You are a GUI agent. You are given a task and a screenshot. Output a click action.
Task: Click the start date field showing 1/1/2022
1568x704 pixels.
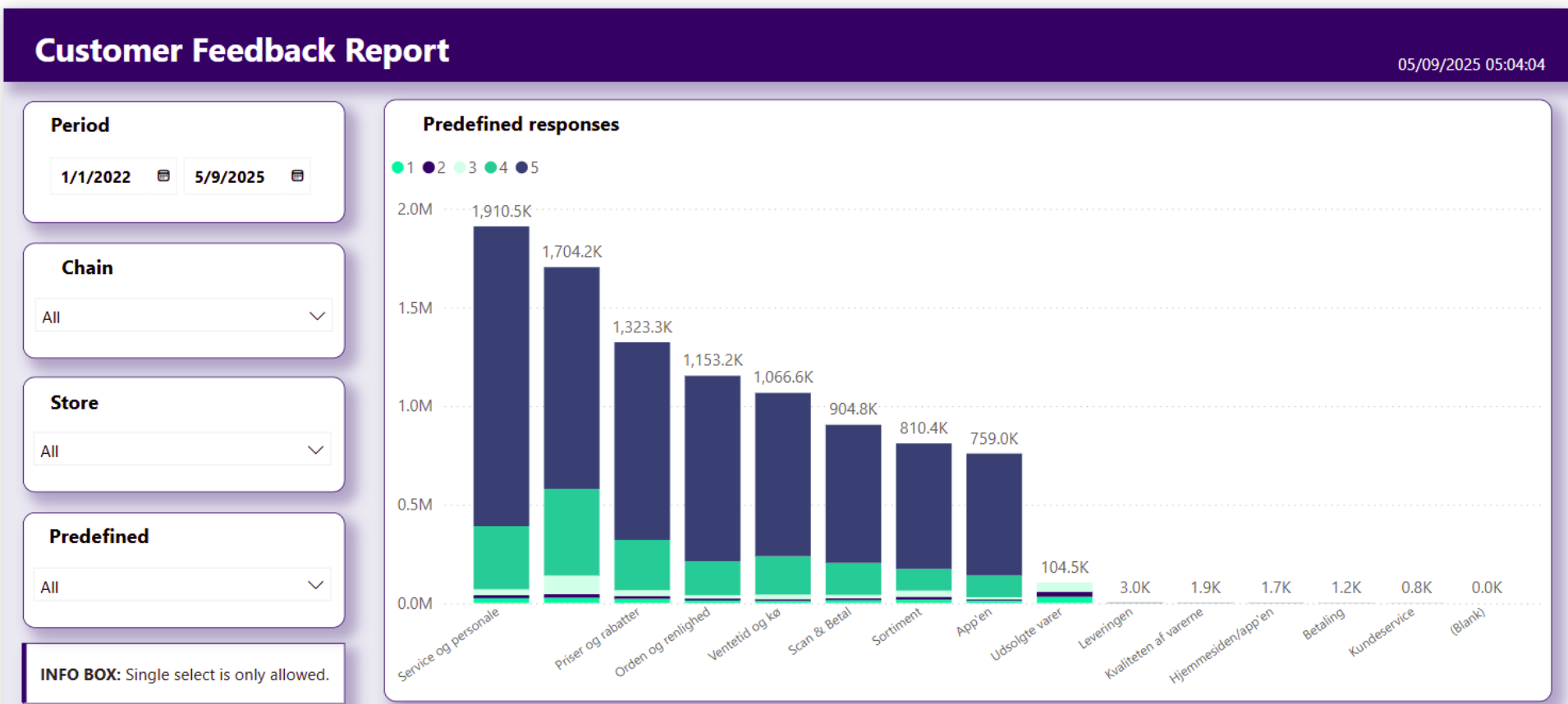coord(113,176)
